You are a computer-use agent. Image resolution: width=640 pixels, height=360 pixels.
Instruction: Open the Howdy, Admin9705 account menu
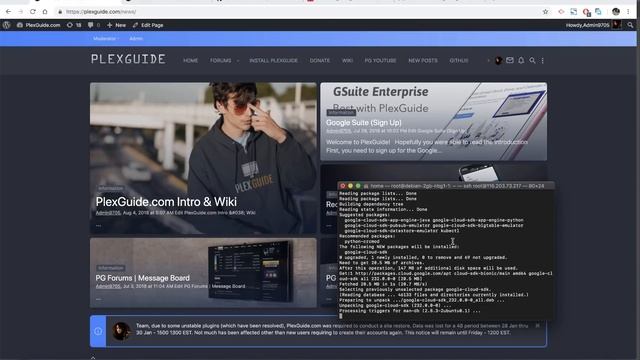pyautogui.click(x=593, y=25)
